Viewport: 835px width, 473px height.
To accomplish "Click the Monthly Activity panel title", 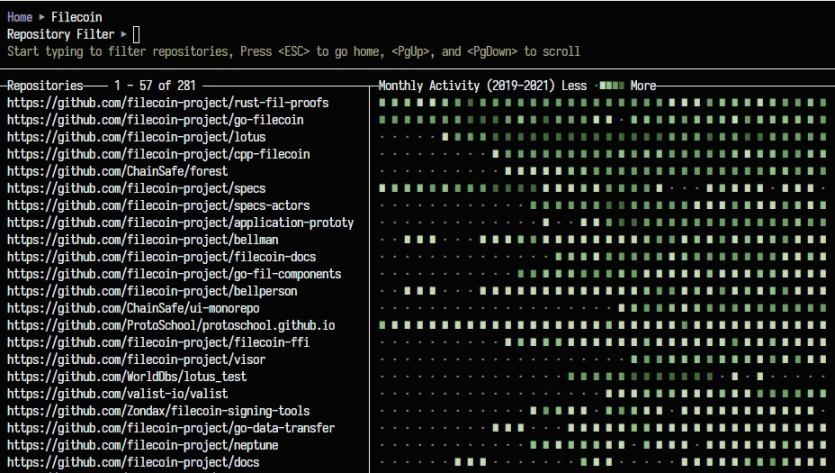I will pos(482,86).
